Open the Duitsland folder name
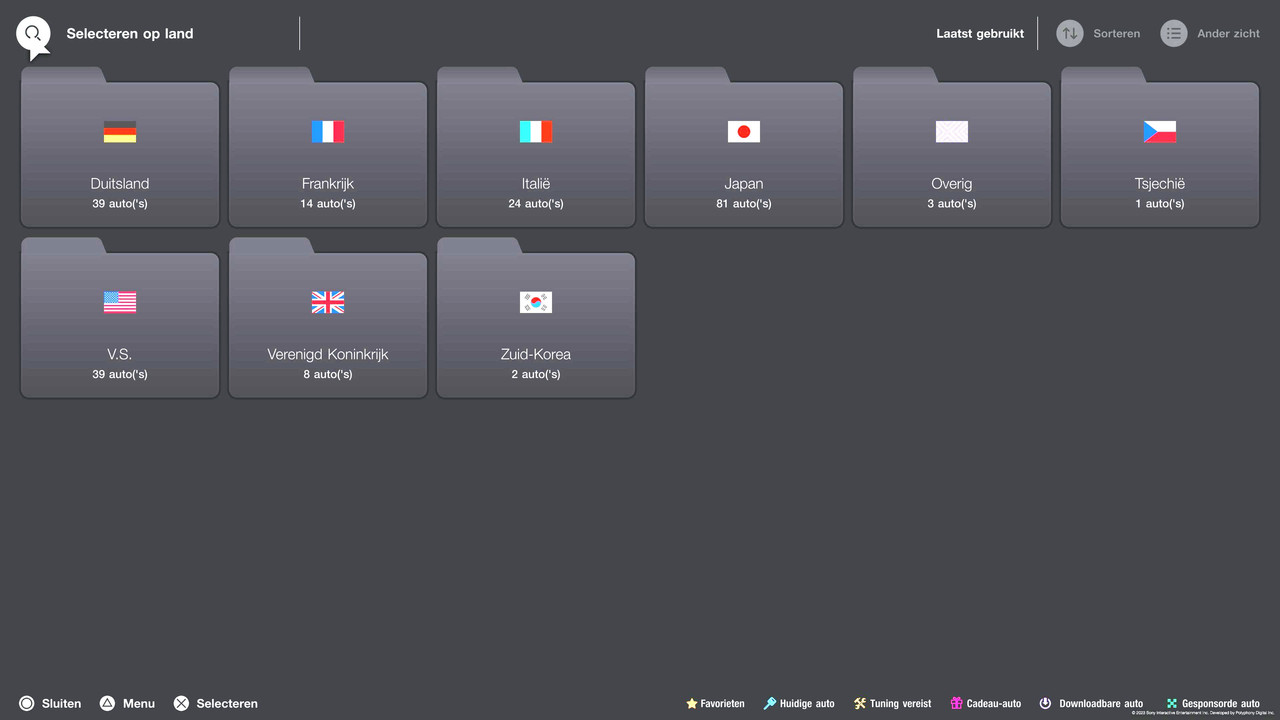 (x=120, y=184)
